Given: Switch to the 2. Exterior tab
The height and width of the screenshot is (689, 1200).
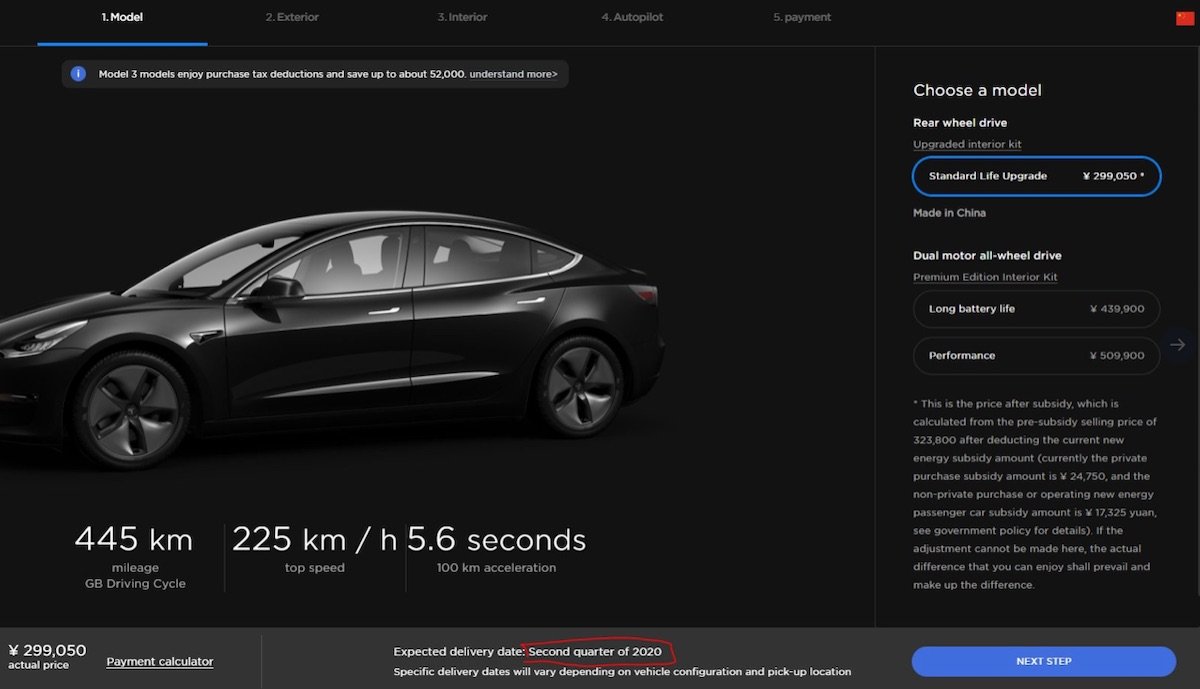Looking at the screenshot, I should 290,18.
